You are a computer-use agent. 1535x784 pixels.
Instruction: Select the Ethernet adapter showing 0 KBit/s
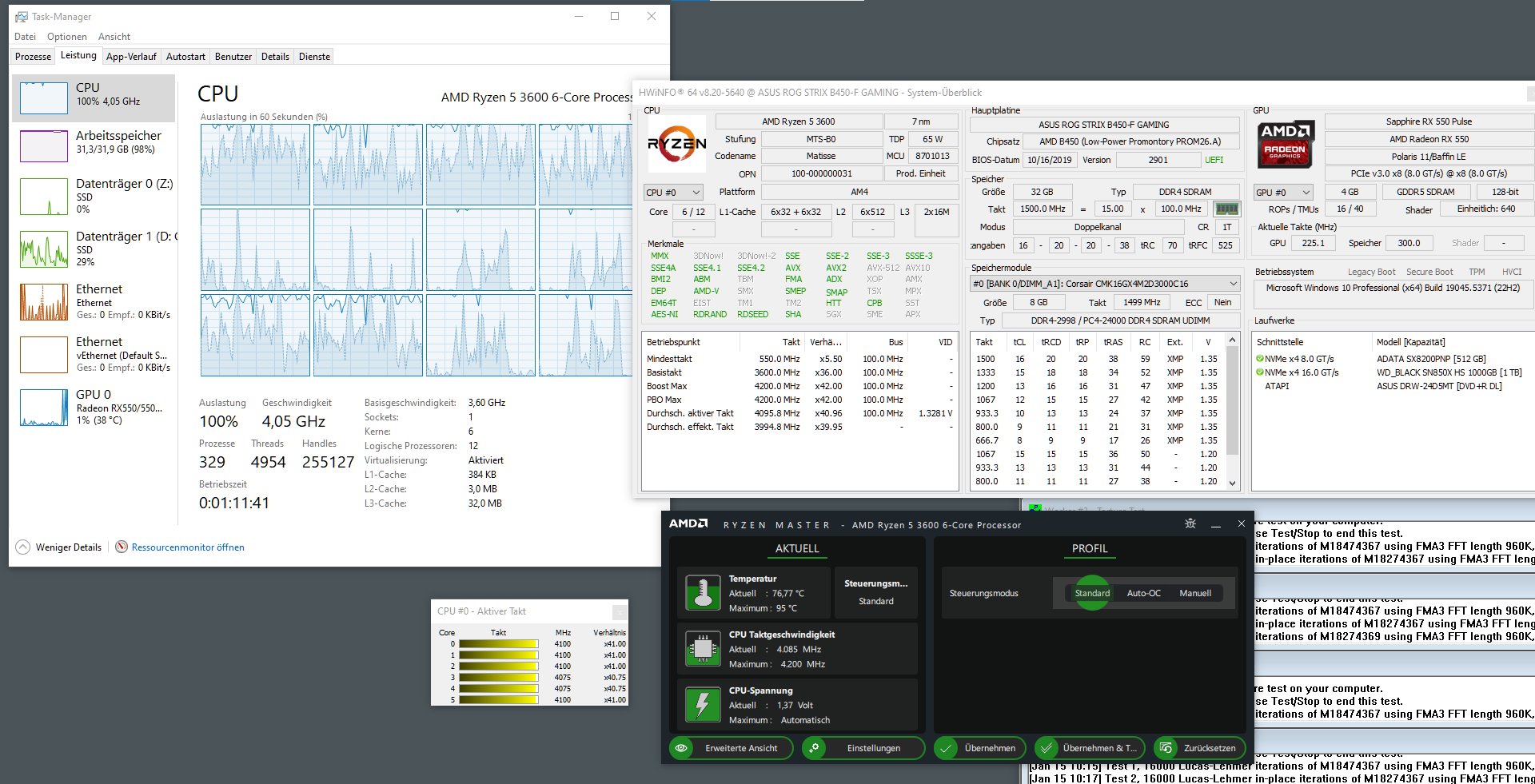click(x=94, y=301)
